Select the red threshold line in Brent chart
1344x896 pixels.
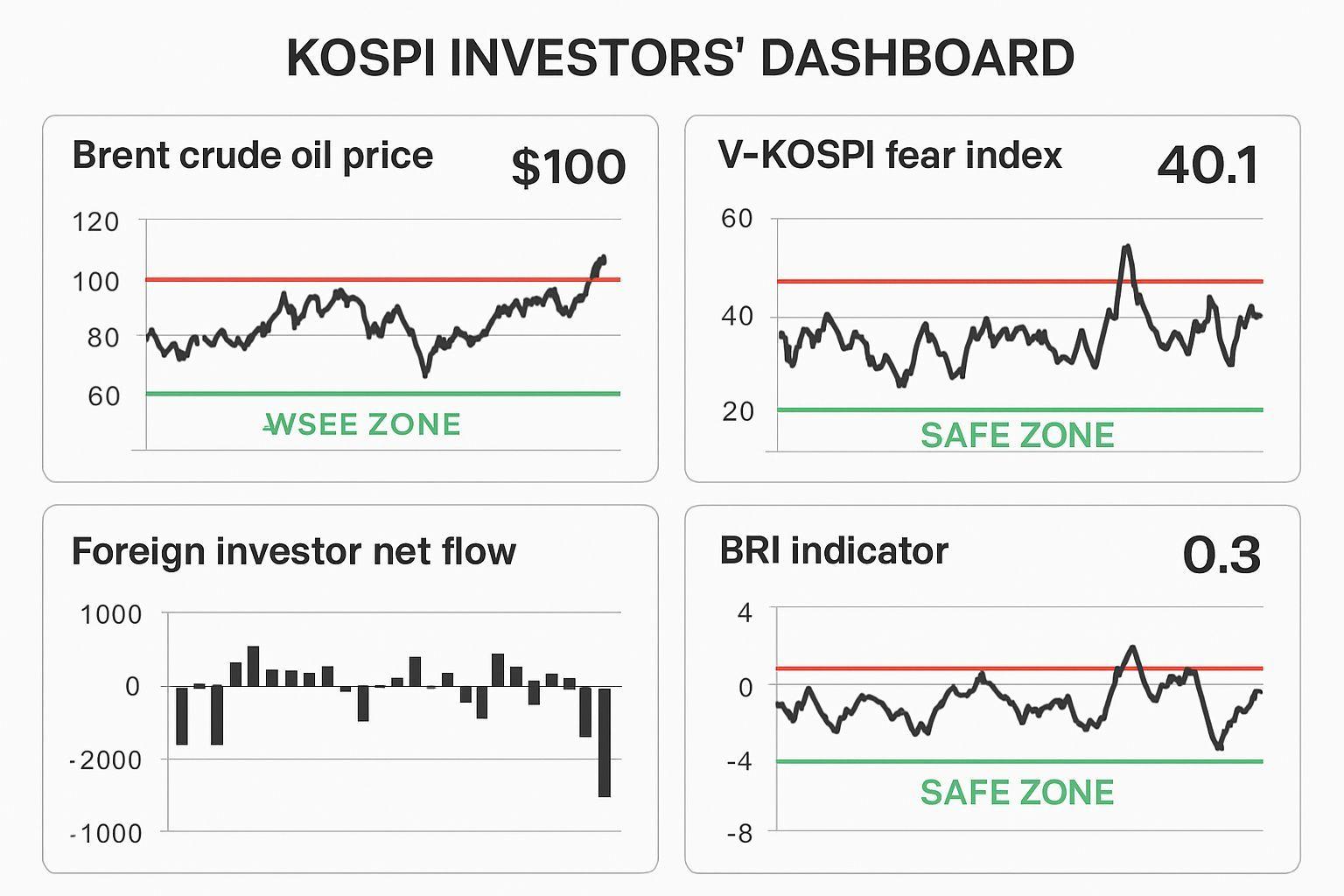click(x=367, y=280)
